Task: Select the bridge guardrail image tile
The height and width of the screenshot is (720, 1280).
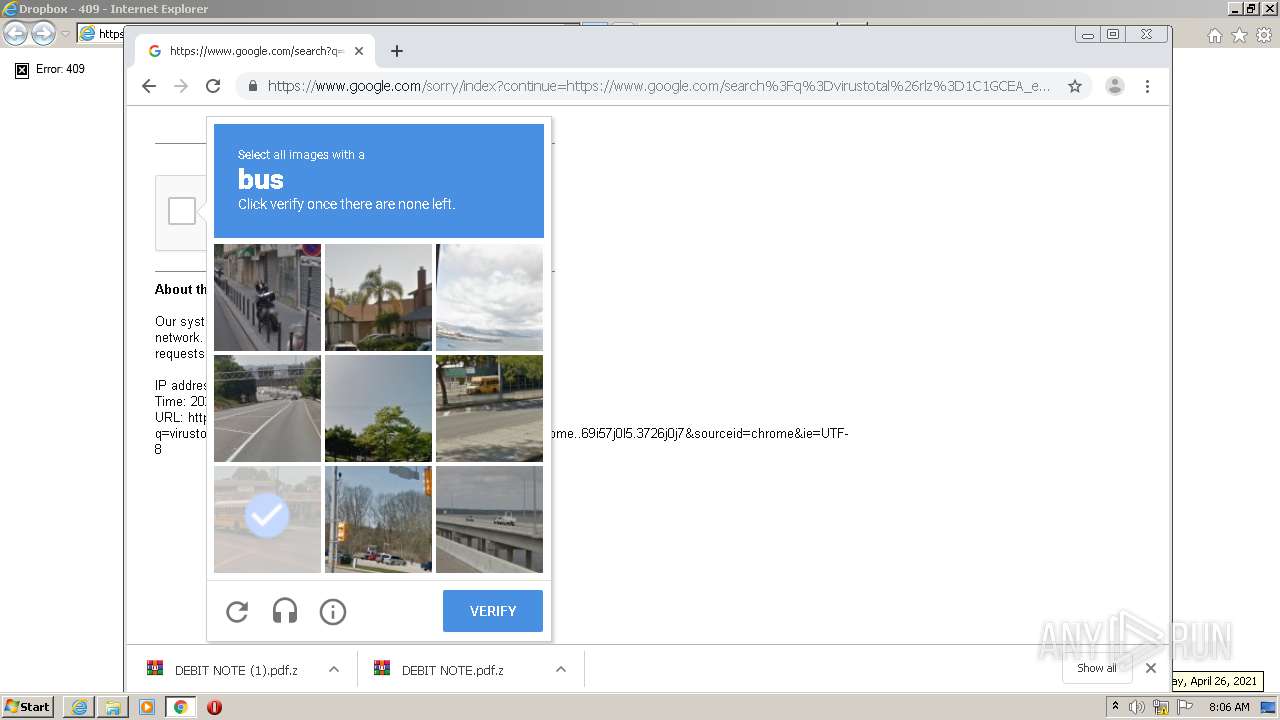Action: (489, 519)
